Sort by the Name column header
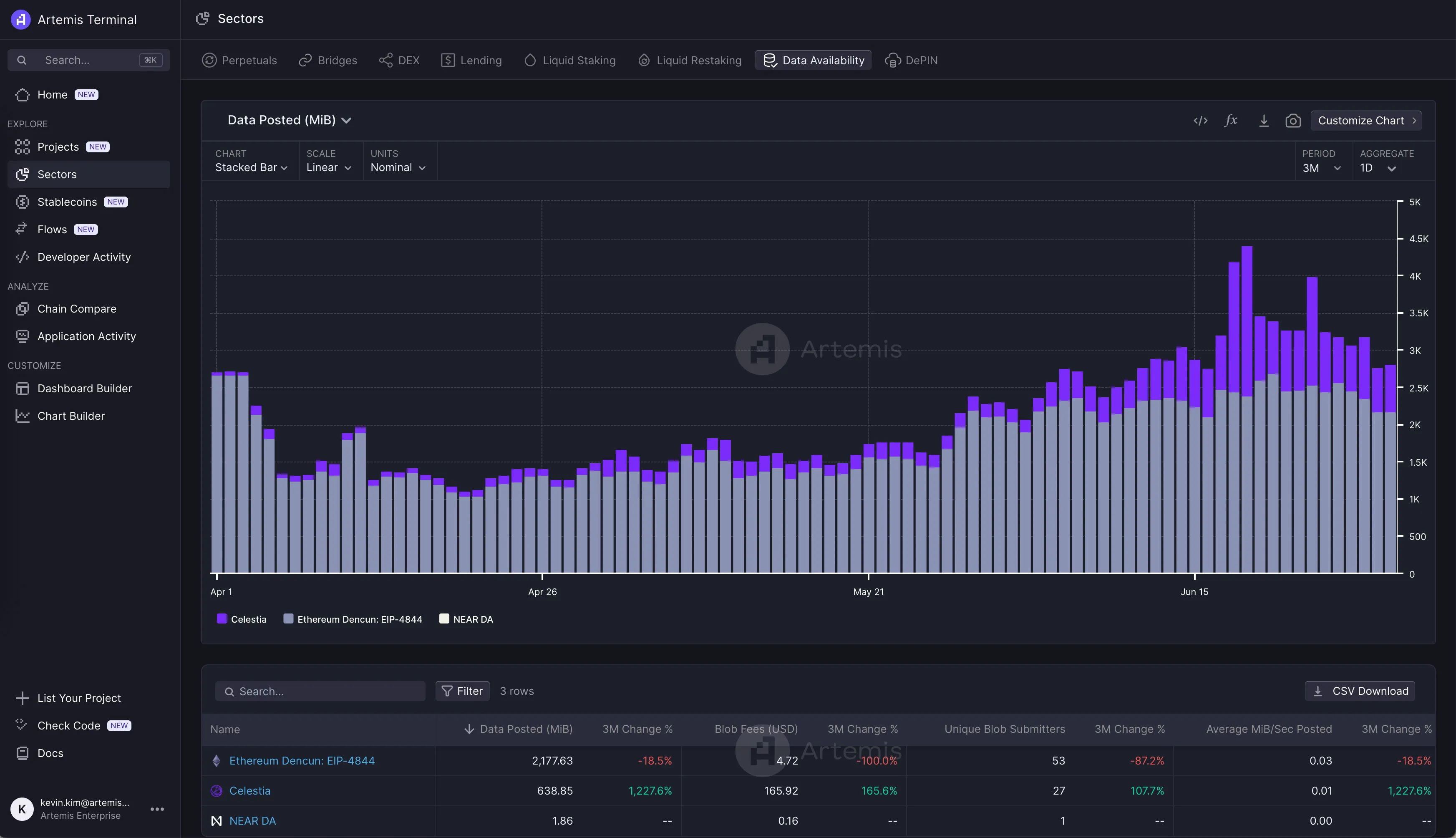 tap(225, 730)
